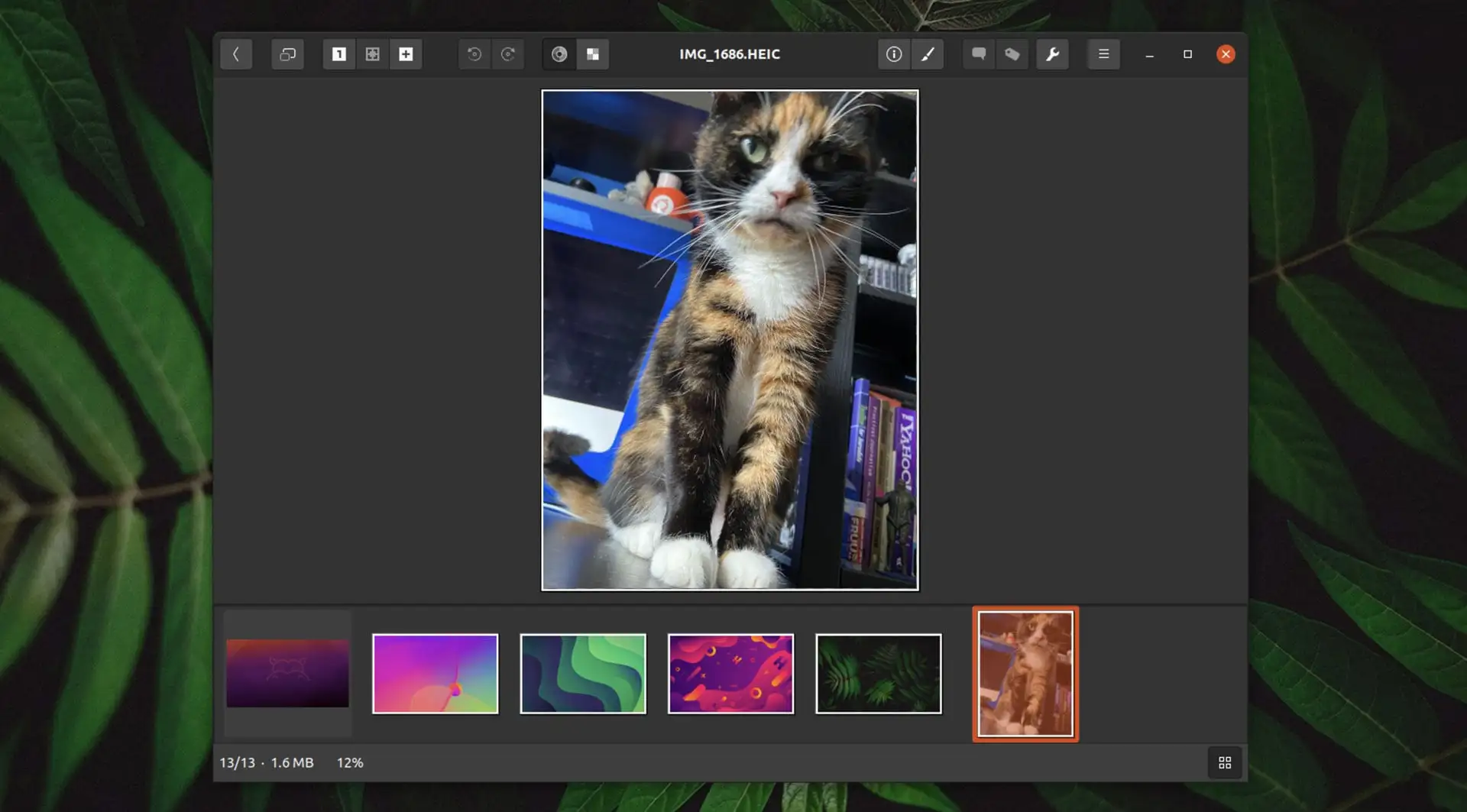The image size is (1467, 812).
Task: Click the "13/13 · 1.6 MB" status text
Action: [267, 762]
